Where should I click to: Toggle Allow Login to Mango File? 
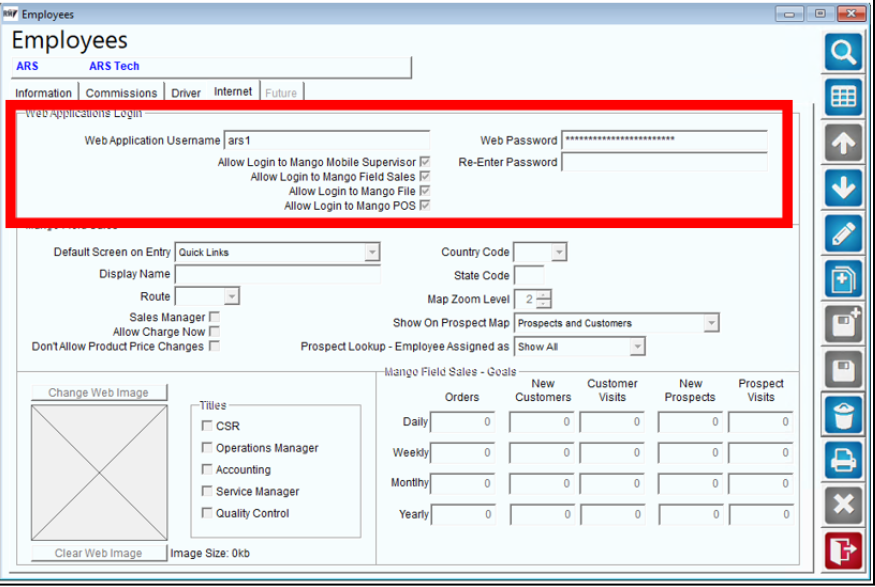425,191
